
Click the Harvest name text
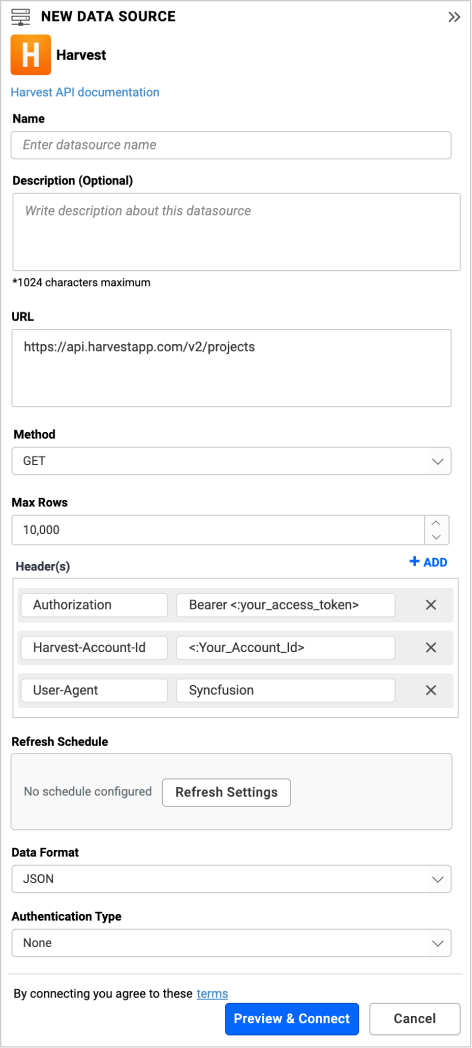82,55
